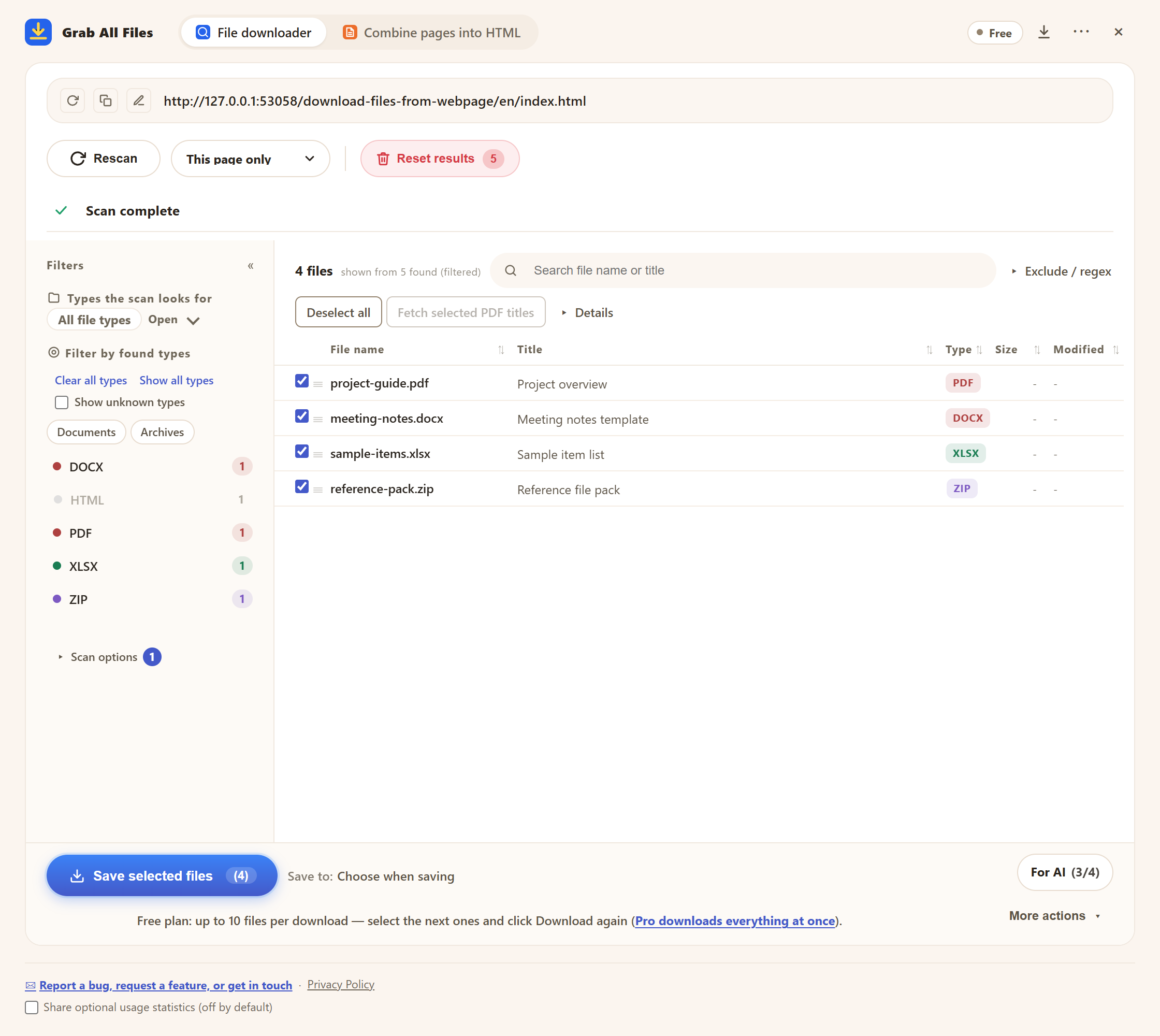This screenshot has width=1160, height=1036.
Task: Uncheck sample-items.xlsx checkbox
Action: (302, 451)
